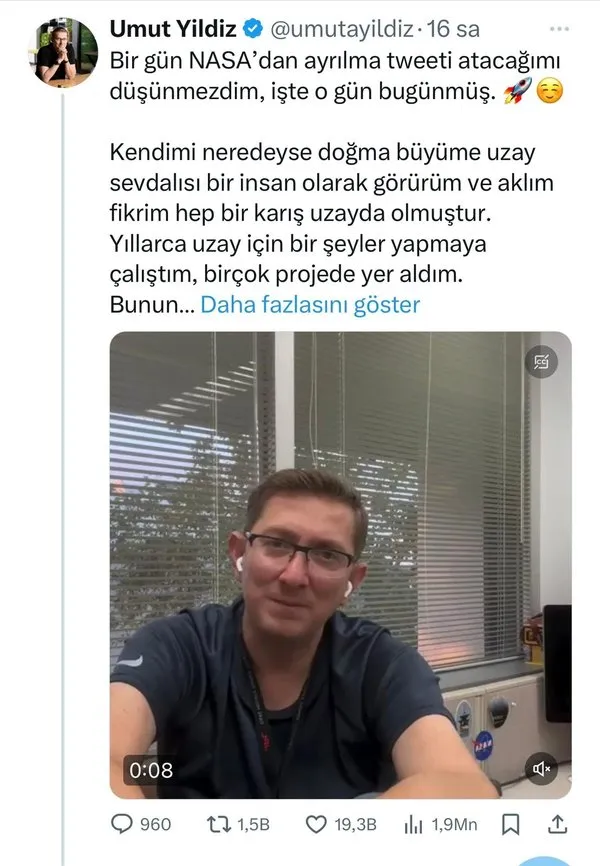
Task: Open the reply comment icon
Action: pyautogui.click(x=122, y=824)
